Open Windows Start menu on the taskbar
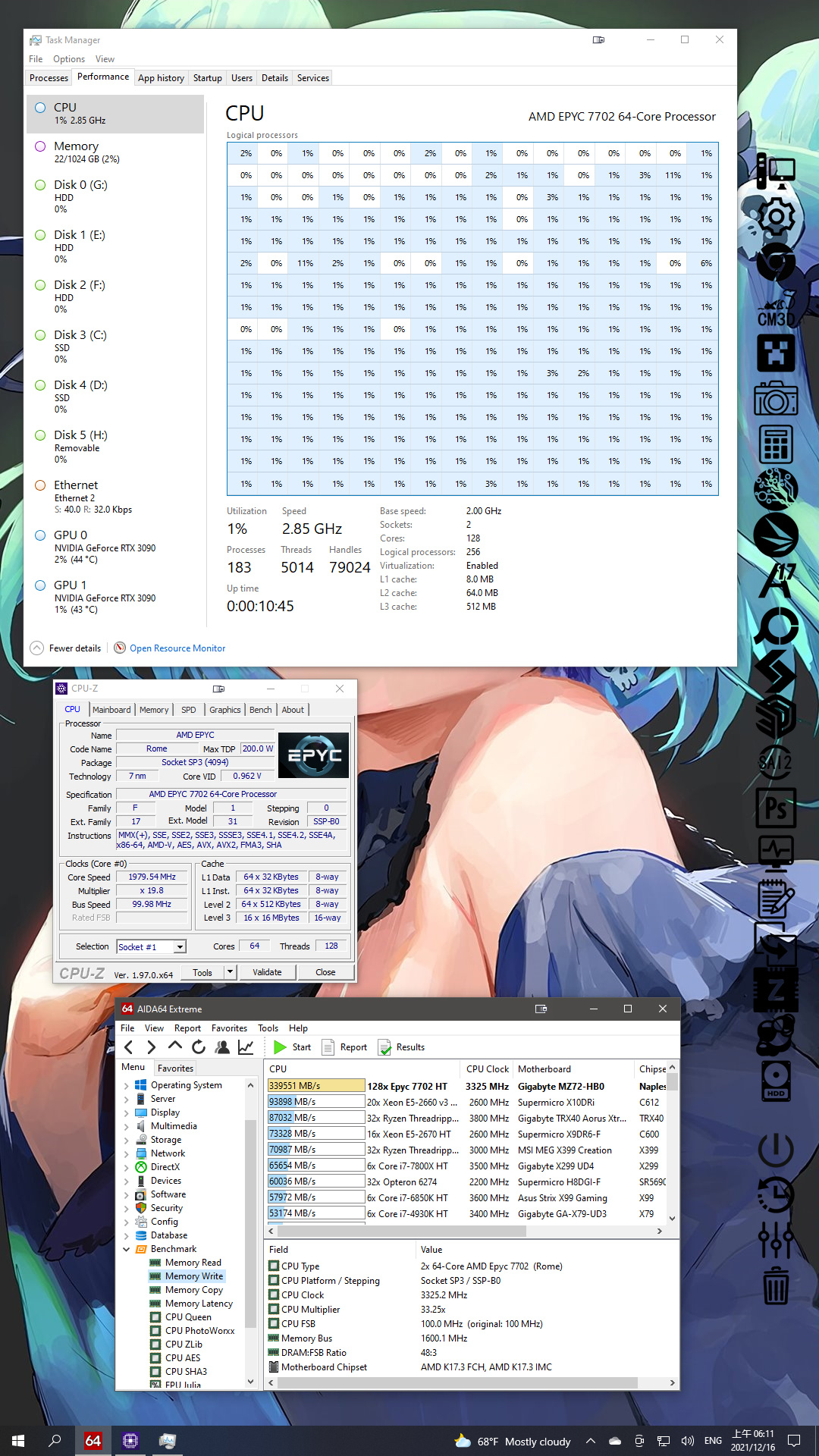Screen dimensions: 819x1456 [18, 1441]
